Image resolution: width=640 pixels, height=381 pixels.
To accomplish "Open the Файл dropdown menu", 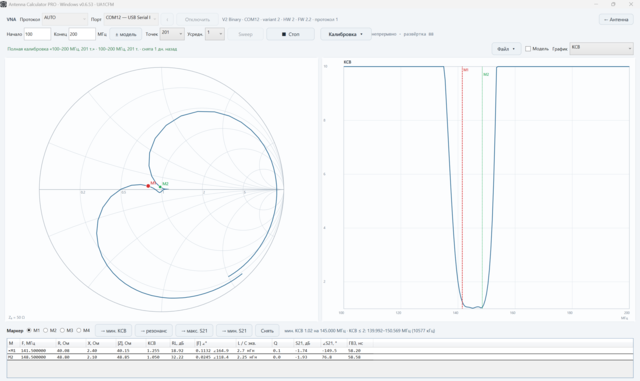I will coord(506,49).
